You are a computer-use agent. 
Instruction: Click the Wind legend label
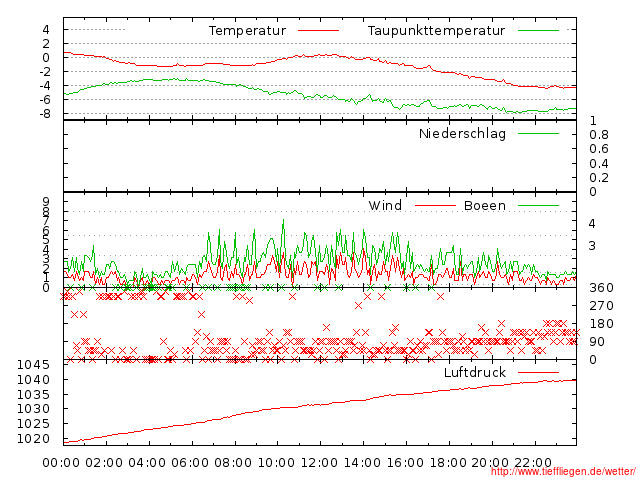385,205
